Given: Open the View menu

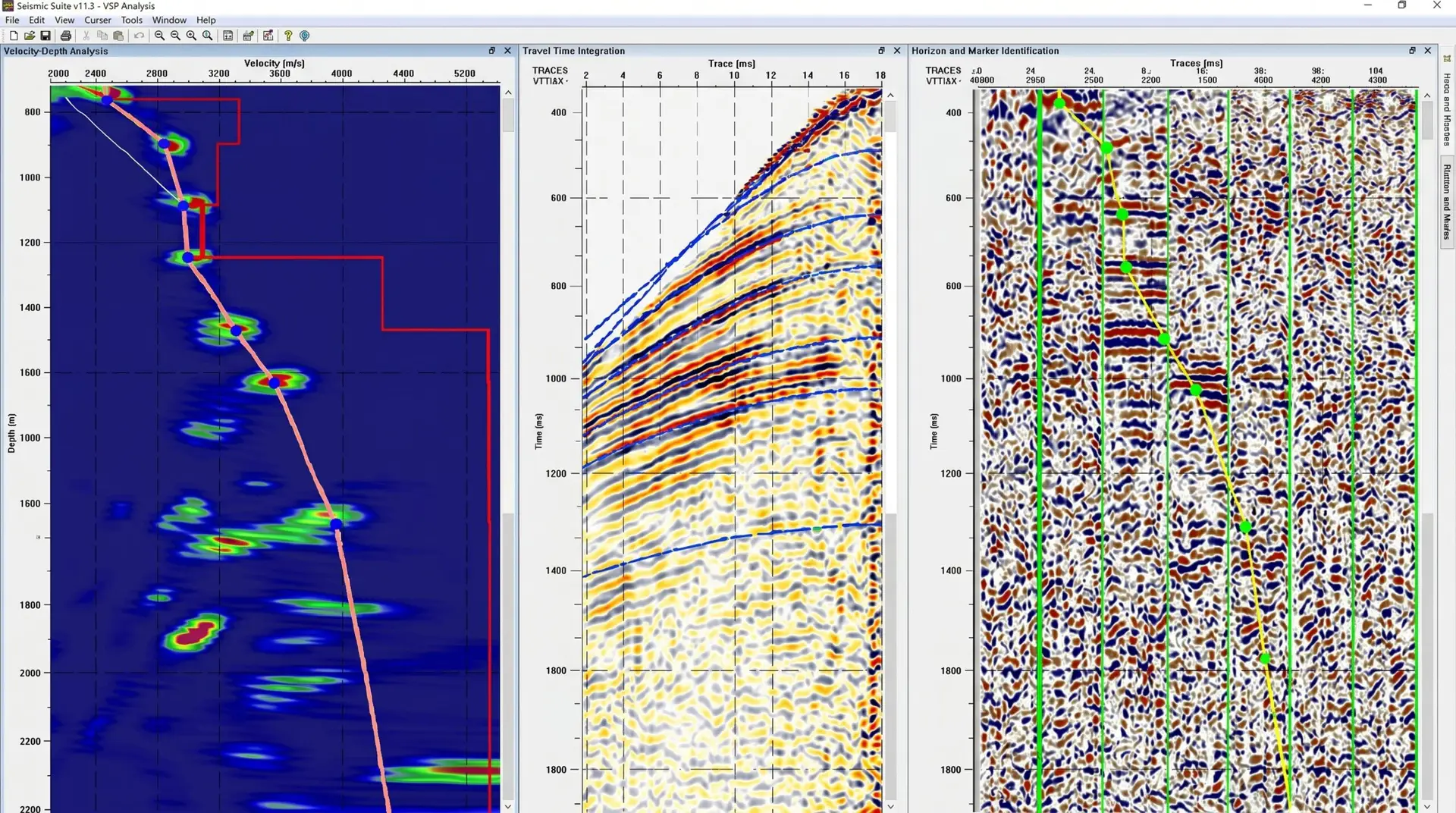Looking at the screenshot, I should (64, 20).
